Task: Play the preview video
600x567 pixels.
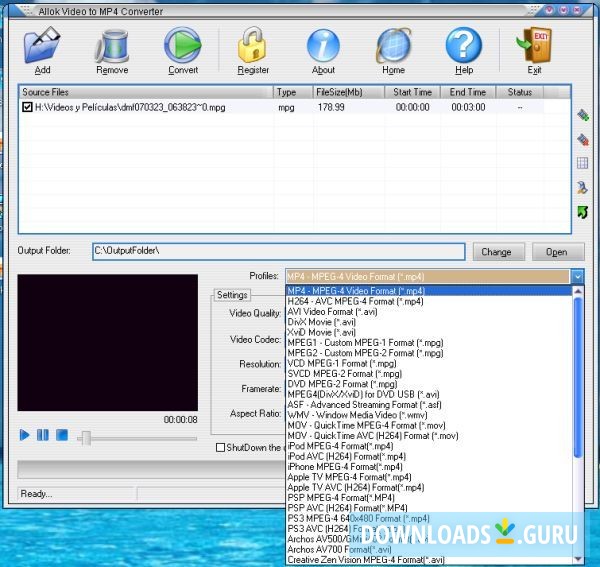Action: click(24, 435)
